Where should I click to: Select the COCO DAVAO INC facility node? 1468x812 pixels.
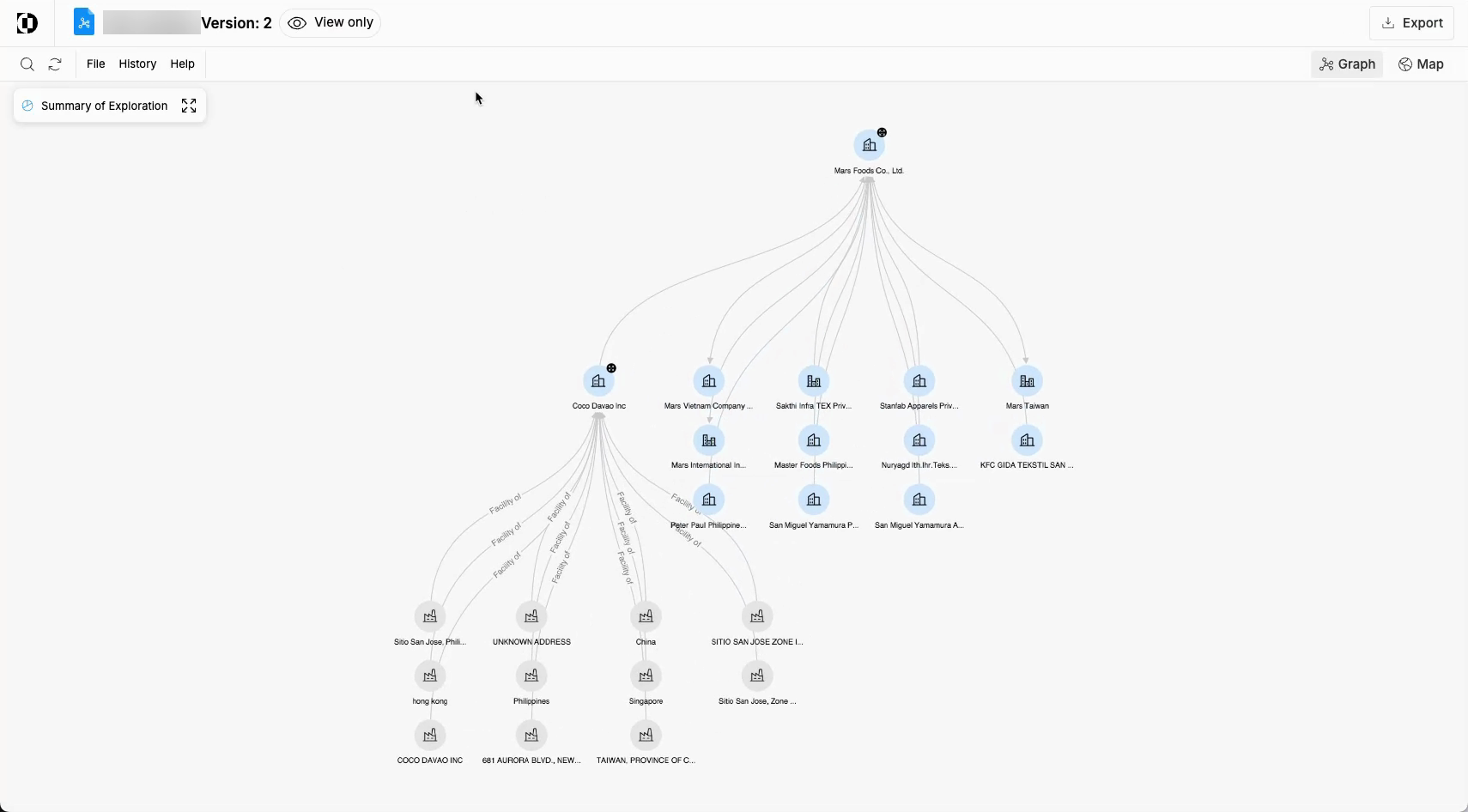click(x=430, y=735)
